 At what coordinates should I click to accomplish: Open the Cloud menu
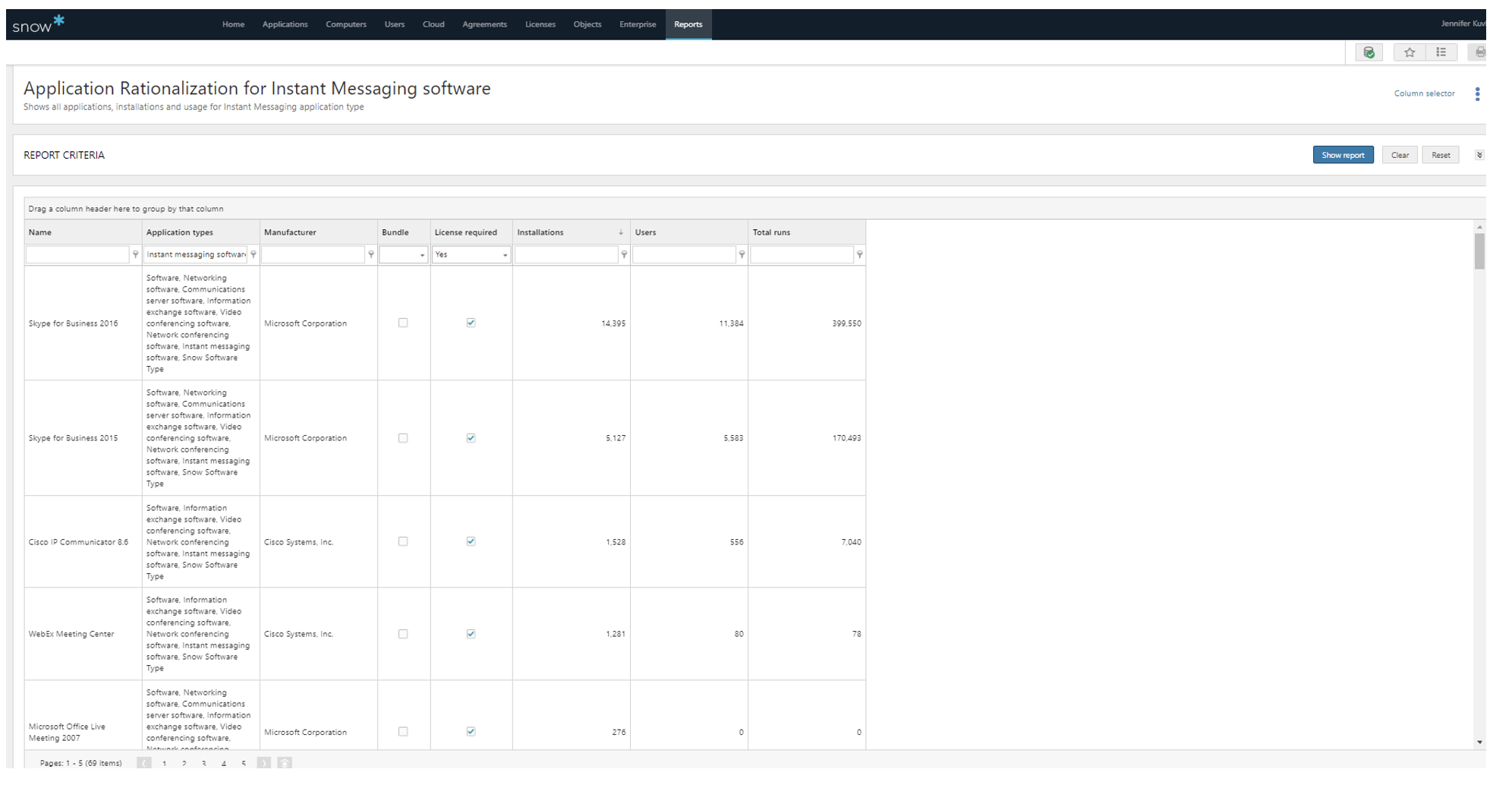pyautogui.click(x=433, y=24)
